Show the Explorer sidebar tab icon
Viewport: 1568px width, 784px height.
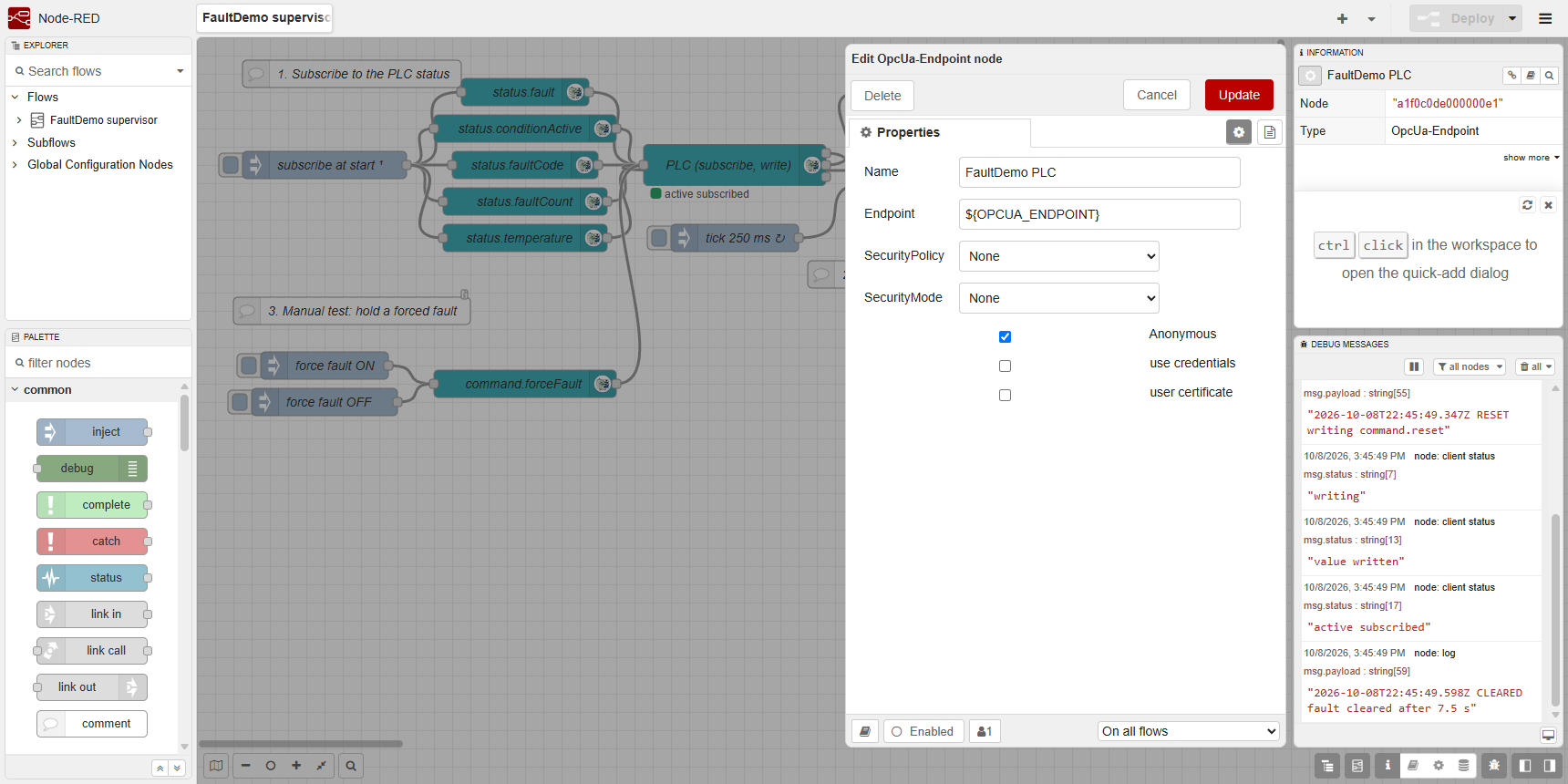pos(1327,766)
